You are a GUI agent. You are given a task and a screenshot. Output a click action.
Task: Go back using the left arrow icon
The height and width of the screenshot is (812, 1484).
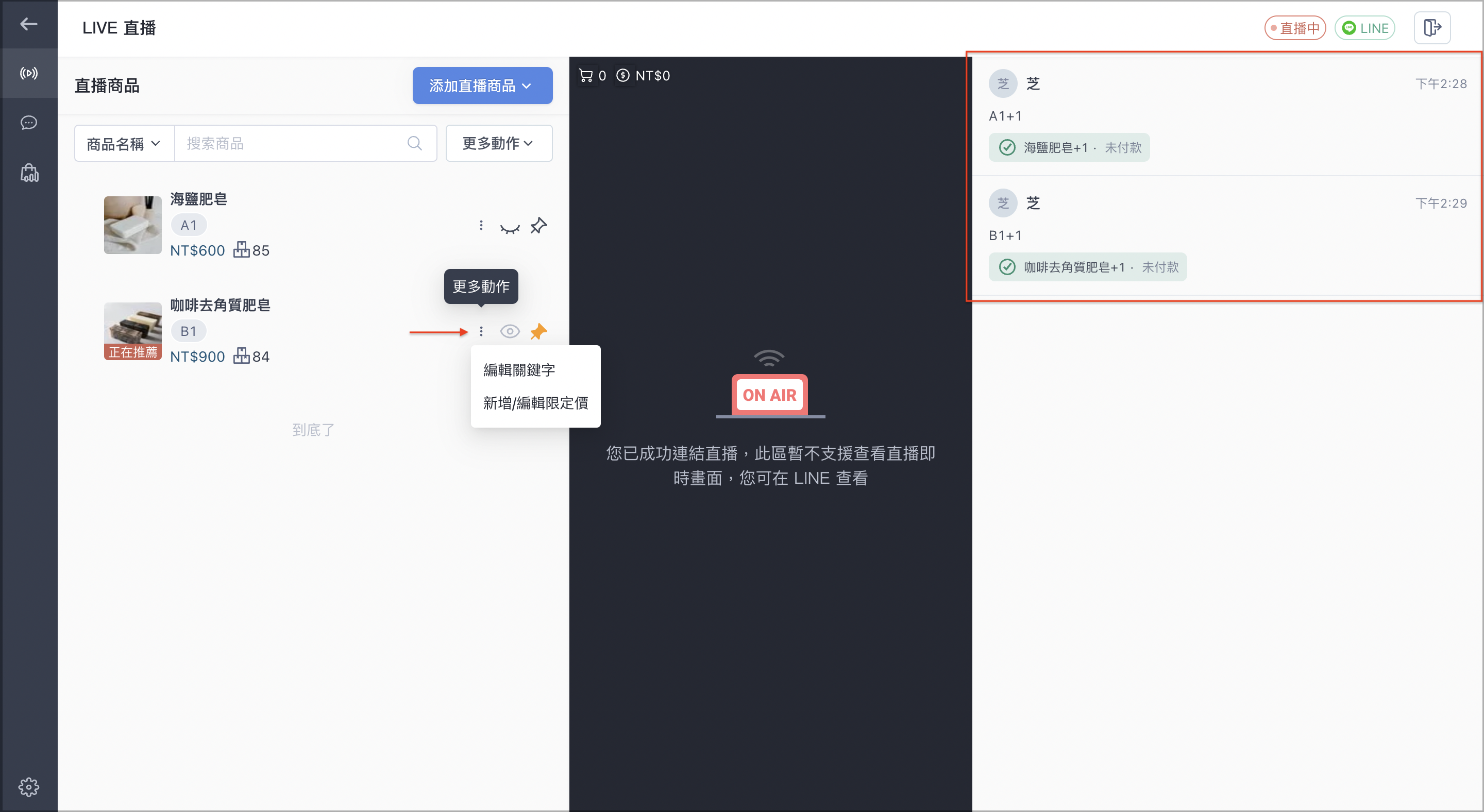(29, 24)
